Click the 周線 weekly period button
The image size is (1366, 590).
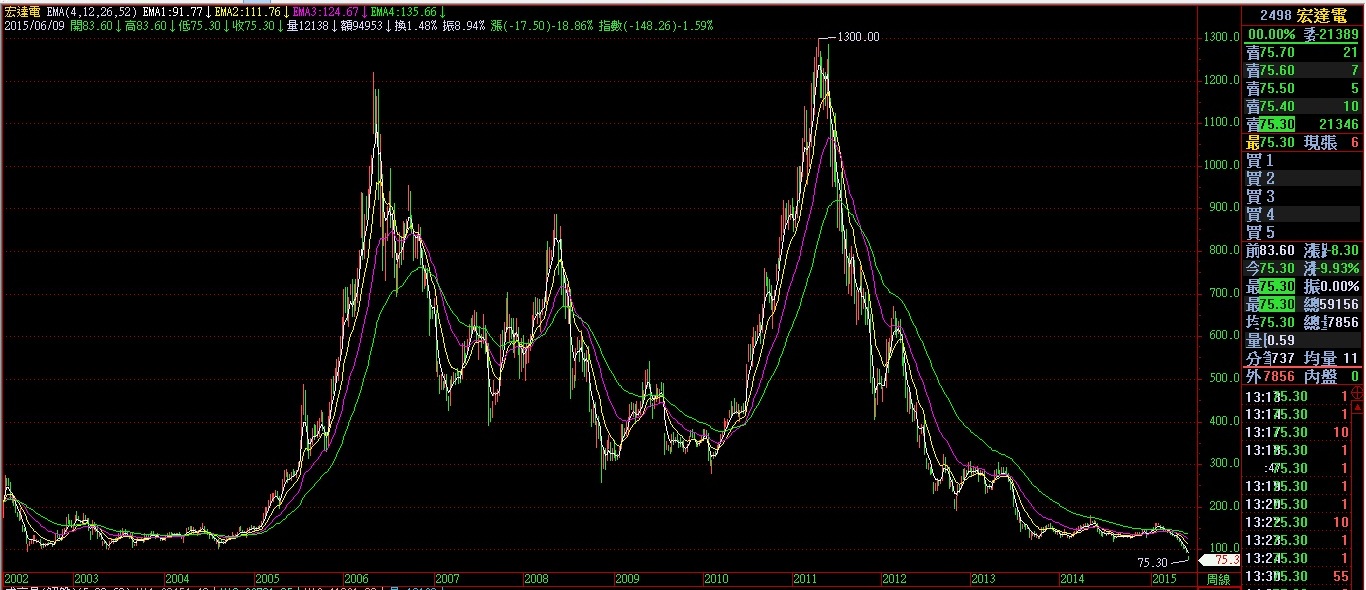1217,579
